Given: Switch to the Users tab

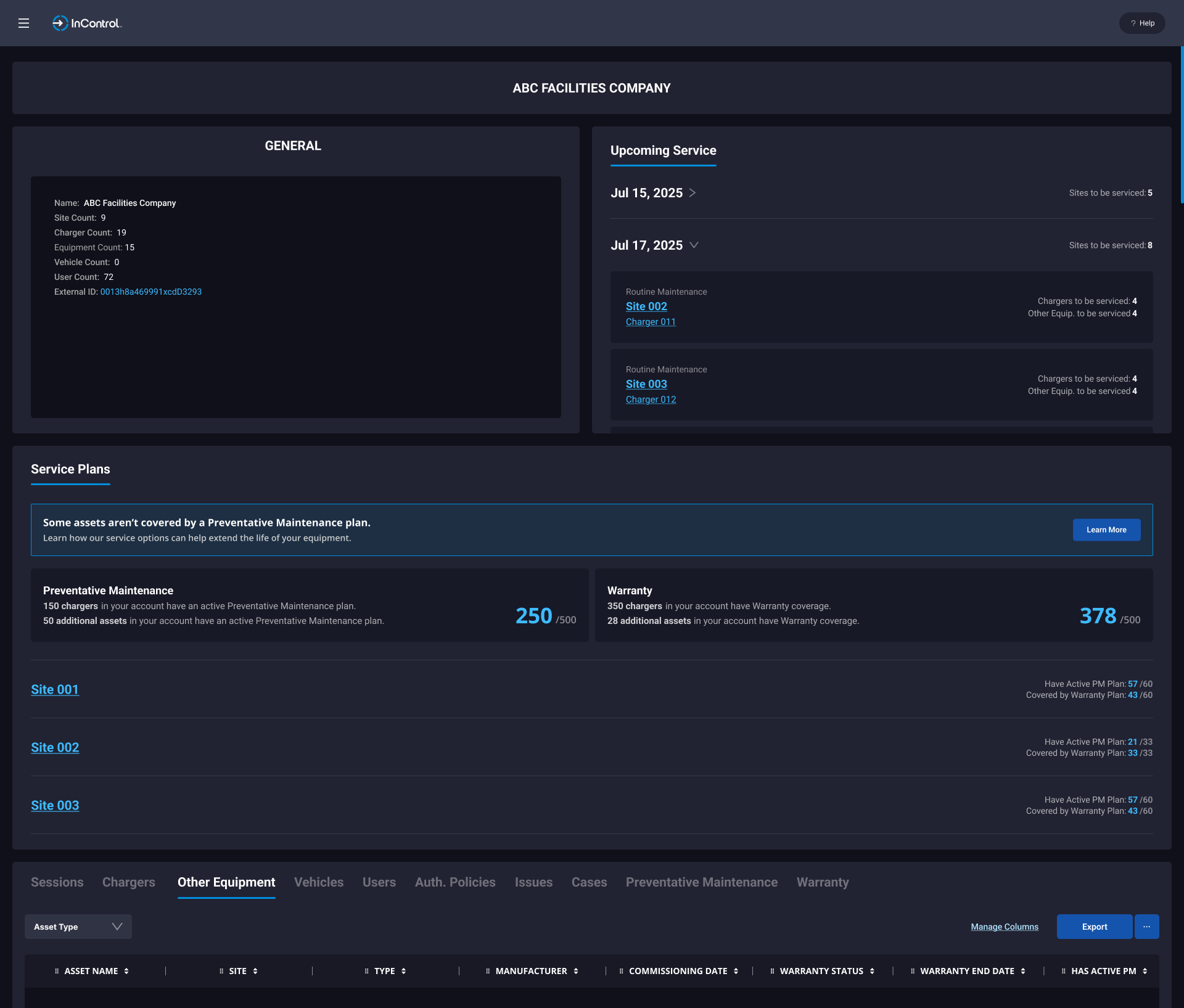Looking at the screenshot, I should [x=379, y=882].
